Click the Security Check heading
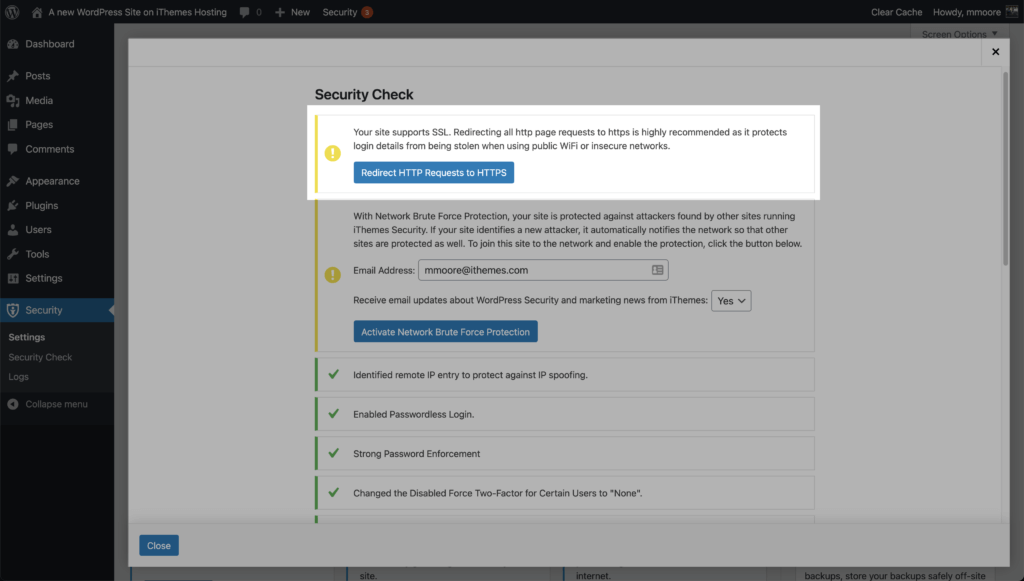The width and height of the screenshot is (1024, 581). pos(364,95)
